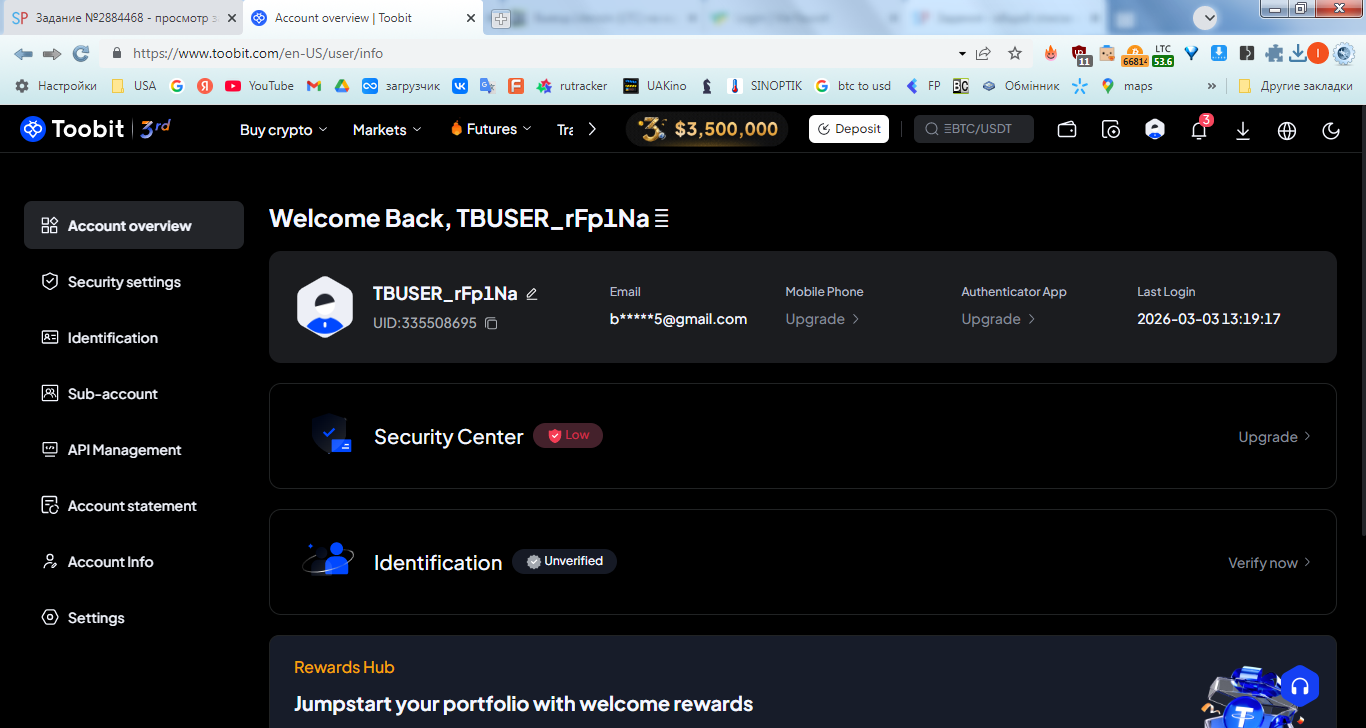1366x728 pixels.
Task: Open API Management in sidebar
Action: [134, 450]
